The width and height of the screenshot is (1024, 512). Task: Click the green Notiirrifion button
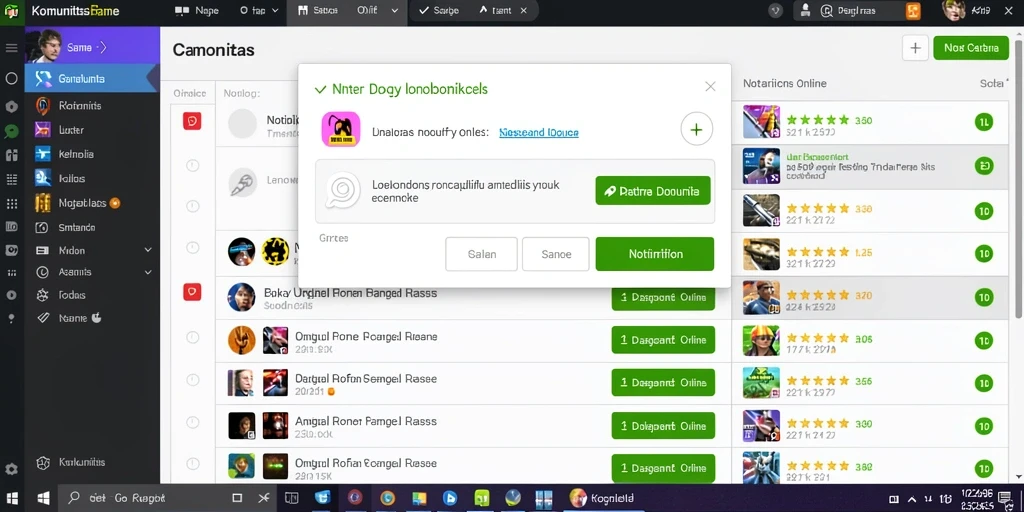654,254
